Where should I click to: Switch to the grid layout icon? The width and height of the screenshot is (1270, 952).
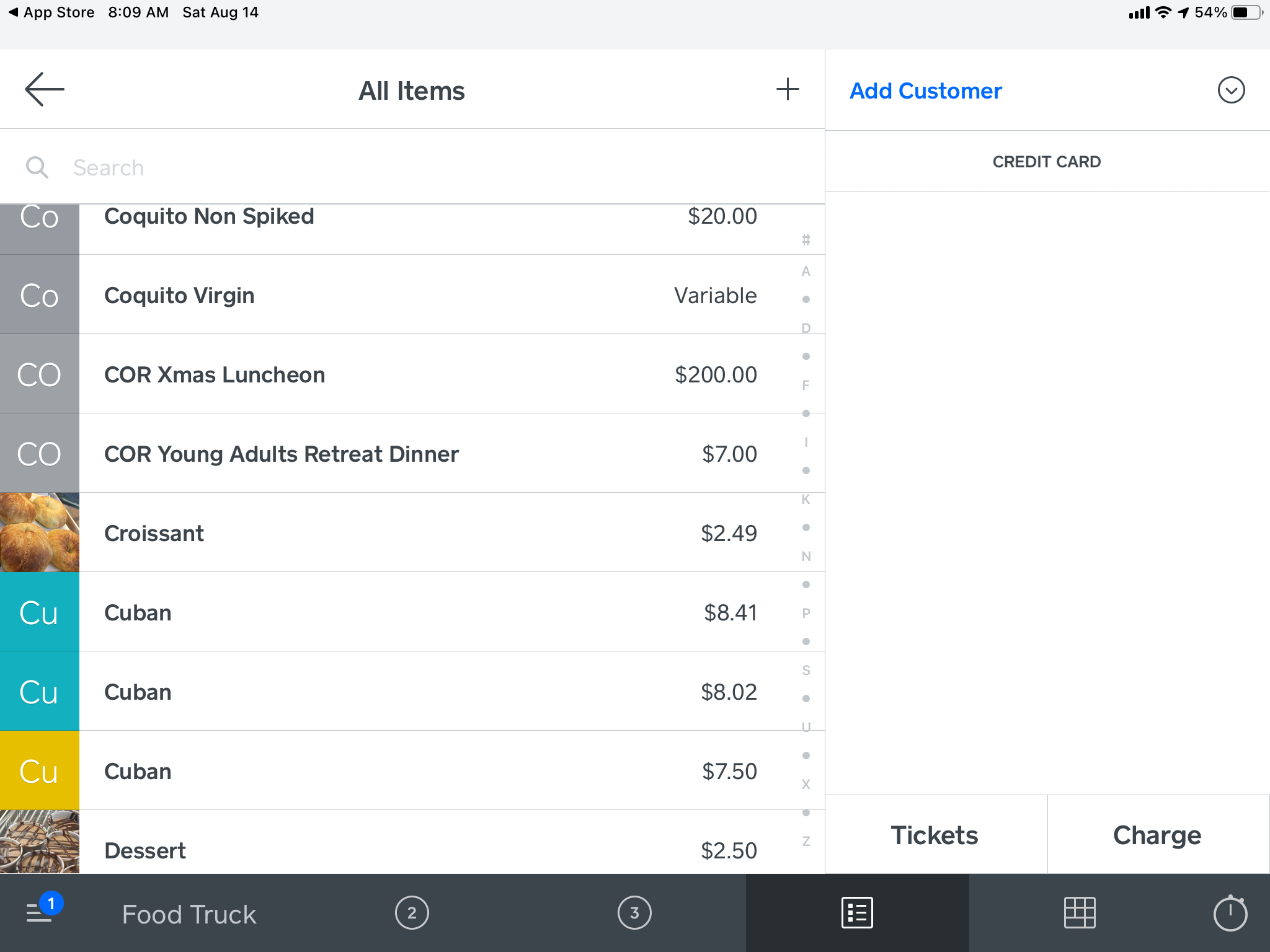point(1080,913)
